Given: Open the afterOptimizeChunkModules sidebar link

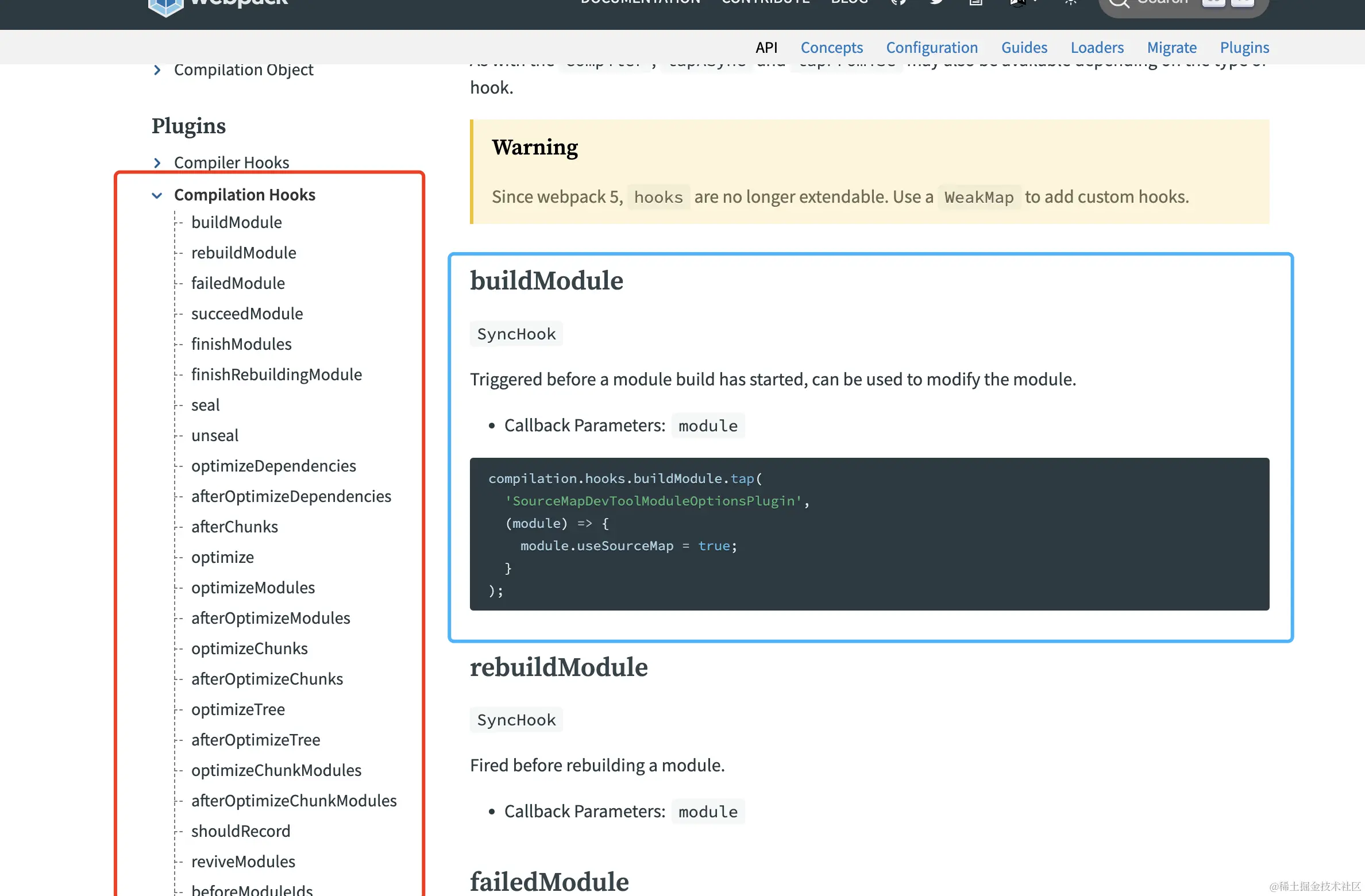Looking at the screenshot, I should coord(294,801).
